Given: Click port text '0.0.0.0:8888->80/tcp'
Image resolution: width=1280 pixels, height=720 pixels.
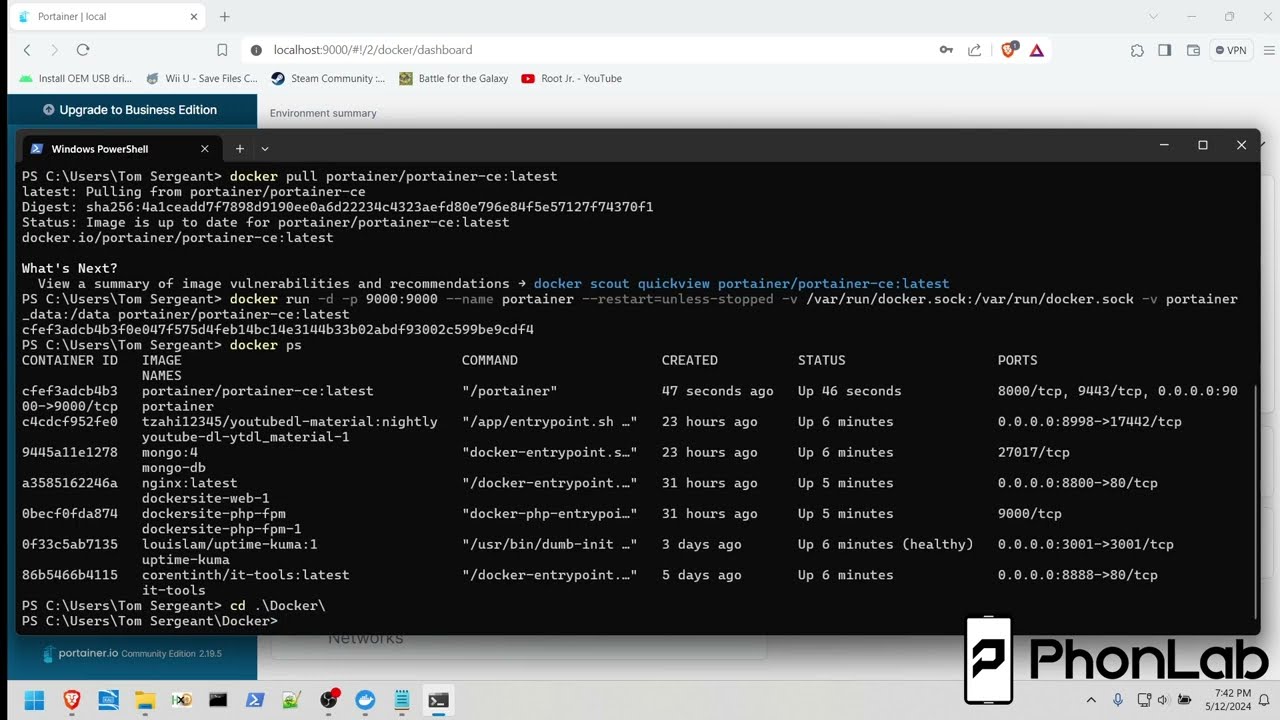Looking at the screenshot, I should coord(1078,575).
